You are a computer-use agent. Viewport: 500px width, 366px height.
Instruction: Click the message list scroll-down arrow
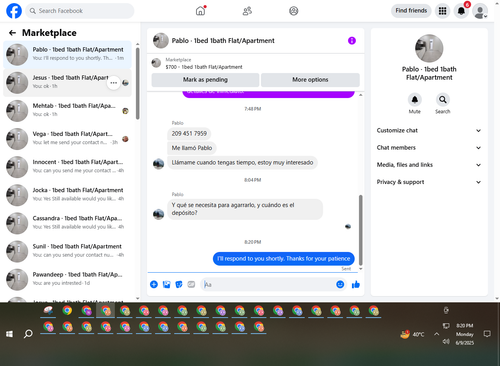pyautogui.click(x=360, y=269)
